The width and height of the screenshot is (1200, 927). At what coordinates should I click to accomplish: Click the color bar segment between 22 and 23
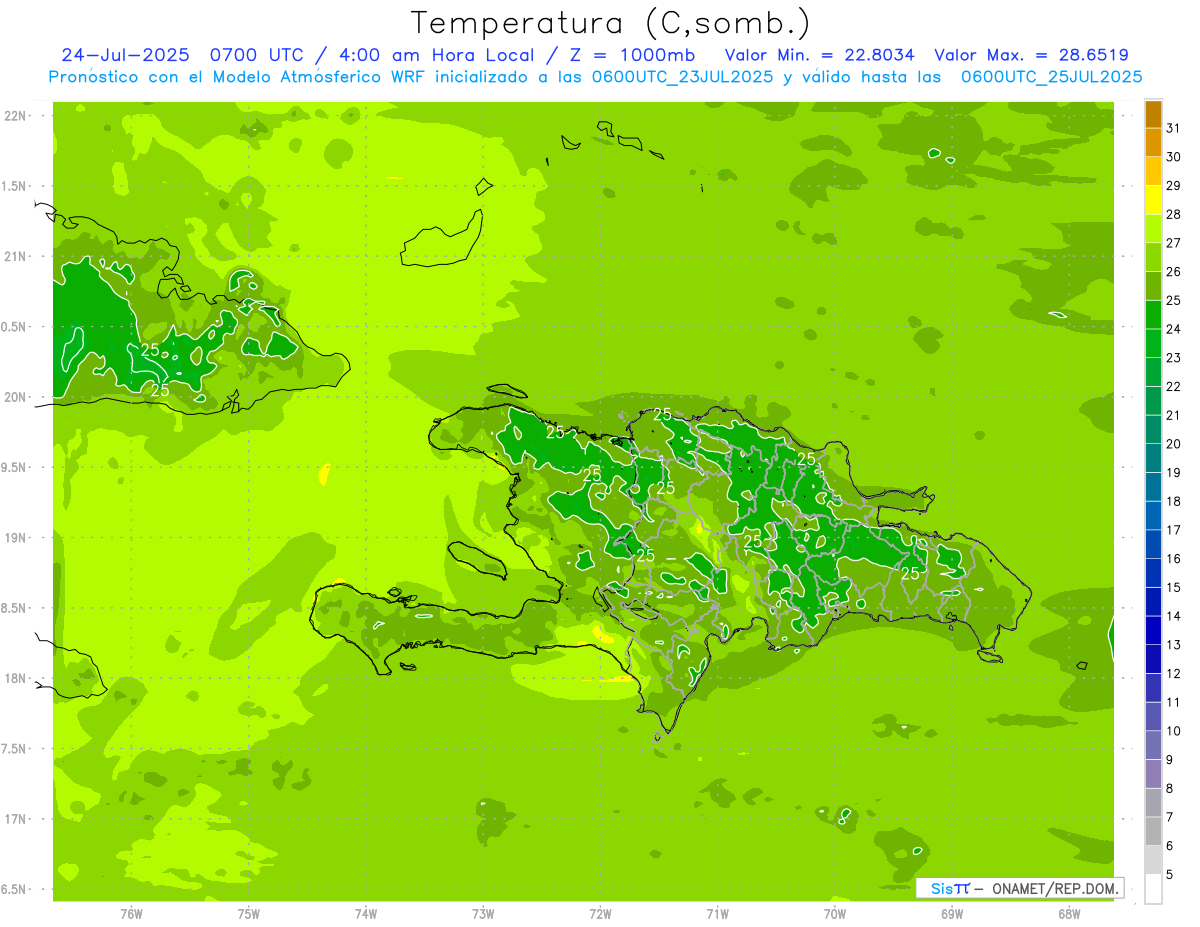1153,372
